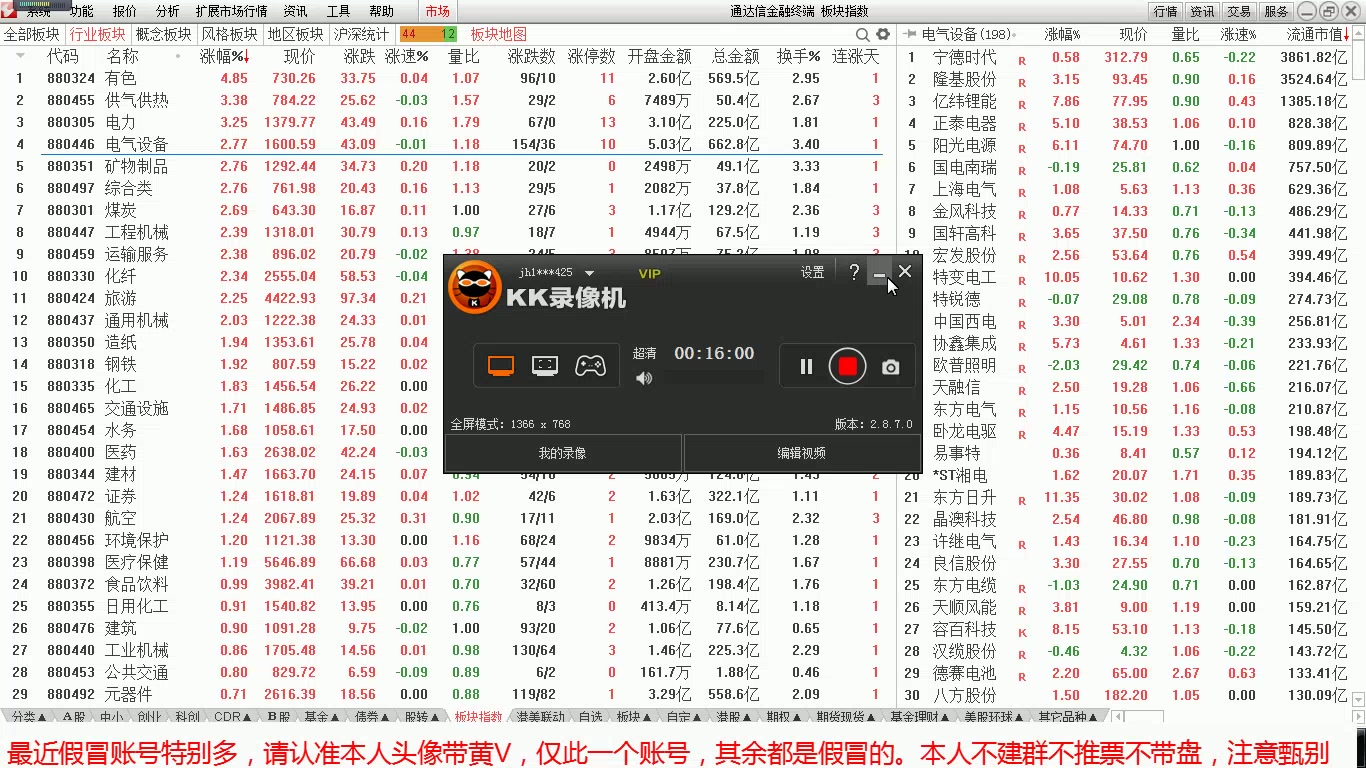1366x768 pixels.
Task: Open 我的录像 in KK recorder
Action: 563,453
